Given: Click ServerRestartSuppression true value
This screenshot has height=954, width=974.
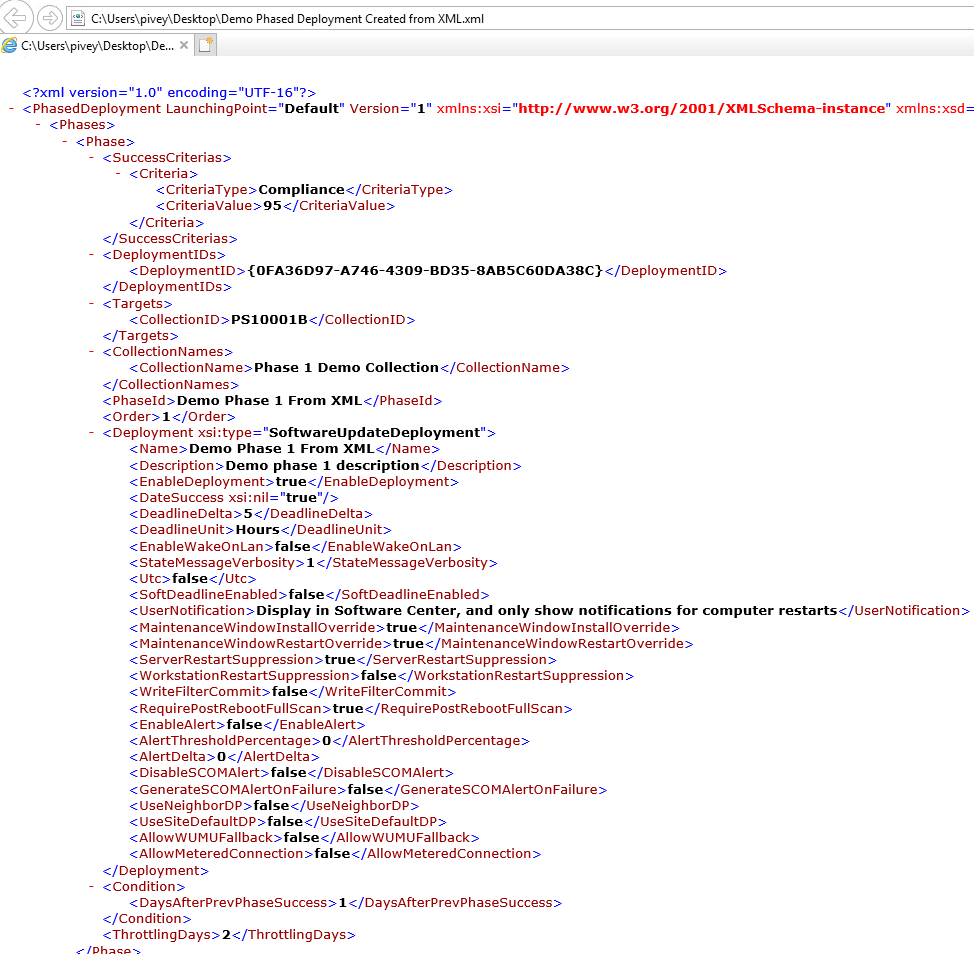Looking at the screenshot, I should click(x=340, y=660).
